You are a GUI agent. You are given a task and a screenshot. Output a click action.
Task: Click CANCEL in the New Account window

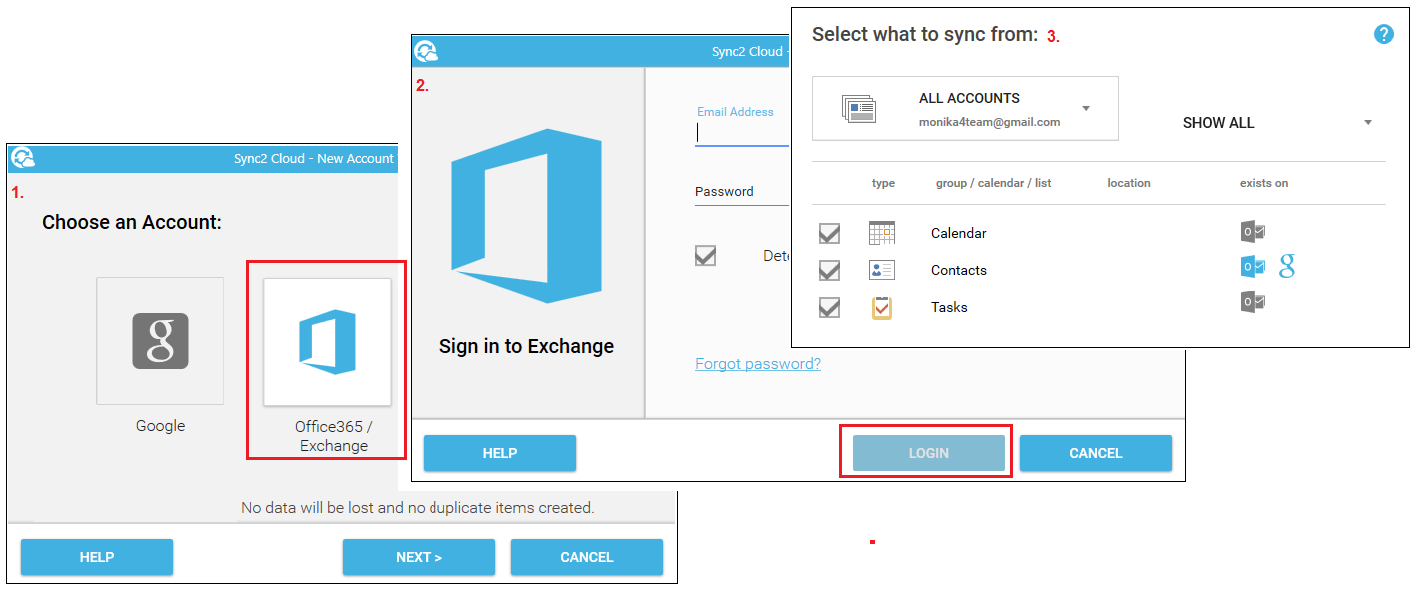[587, 557]
